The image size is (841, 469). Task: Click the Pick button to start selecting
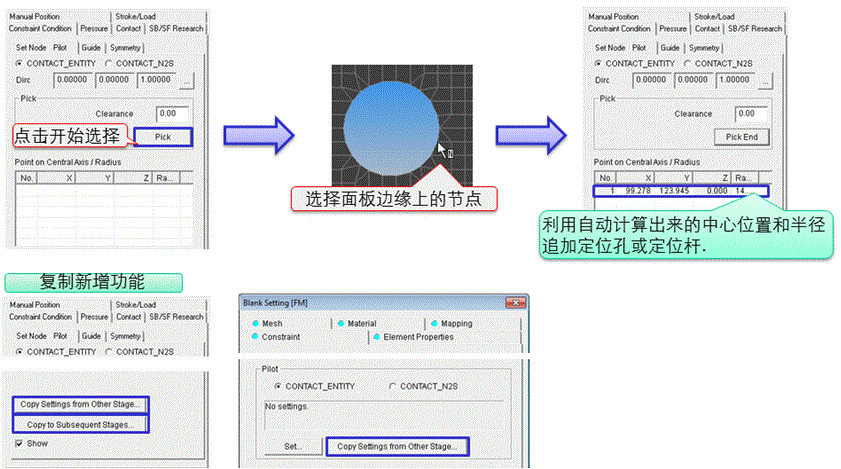point(165,136)
